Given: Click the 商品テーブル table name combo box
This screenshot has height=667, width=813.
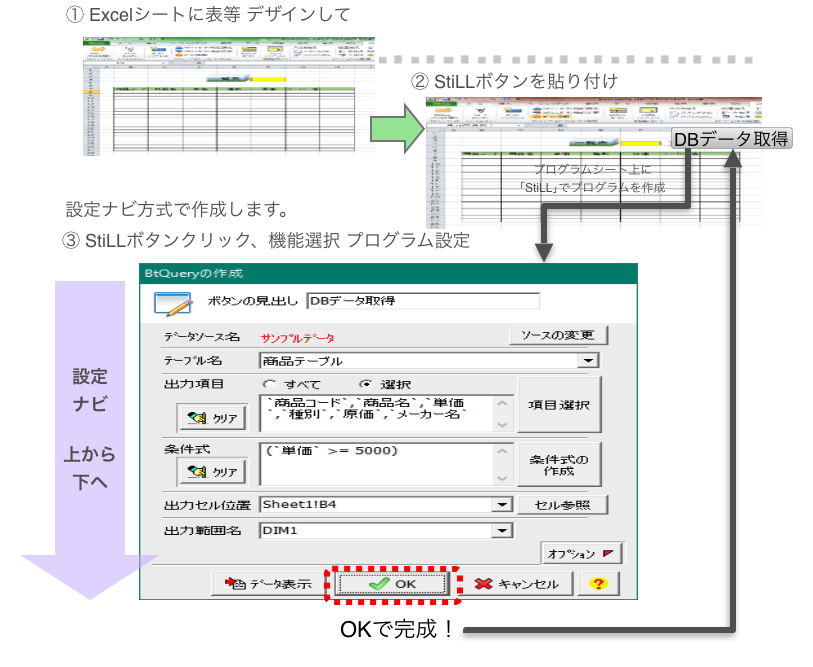Looking at the screenshot, I should [x=429, y=360].
